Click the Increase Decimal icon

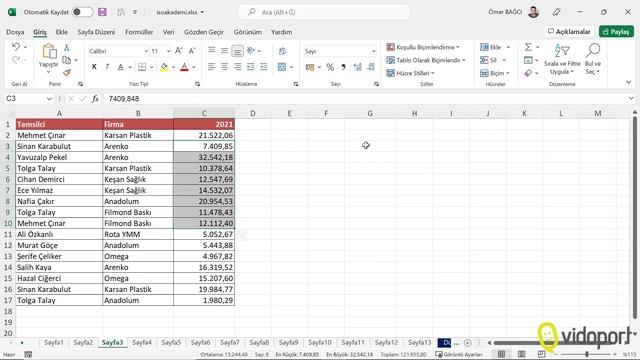coord(358,67)
